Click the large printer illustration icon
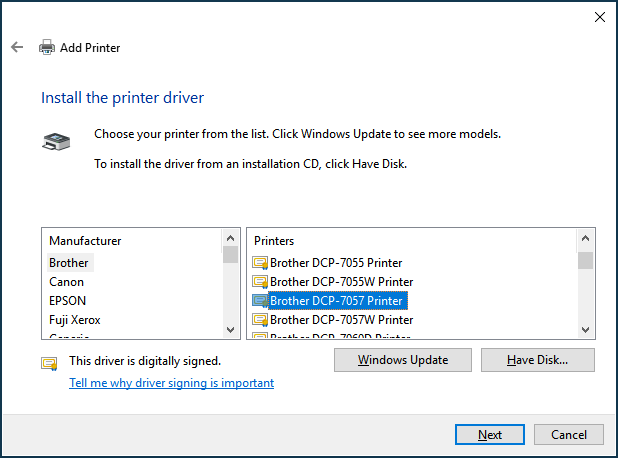Screen dimensions: 618x458 pos(56,142)
